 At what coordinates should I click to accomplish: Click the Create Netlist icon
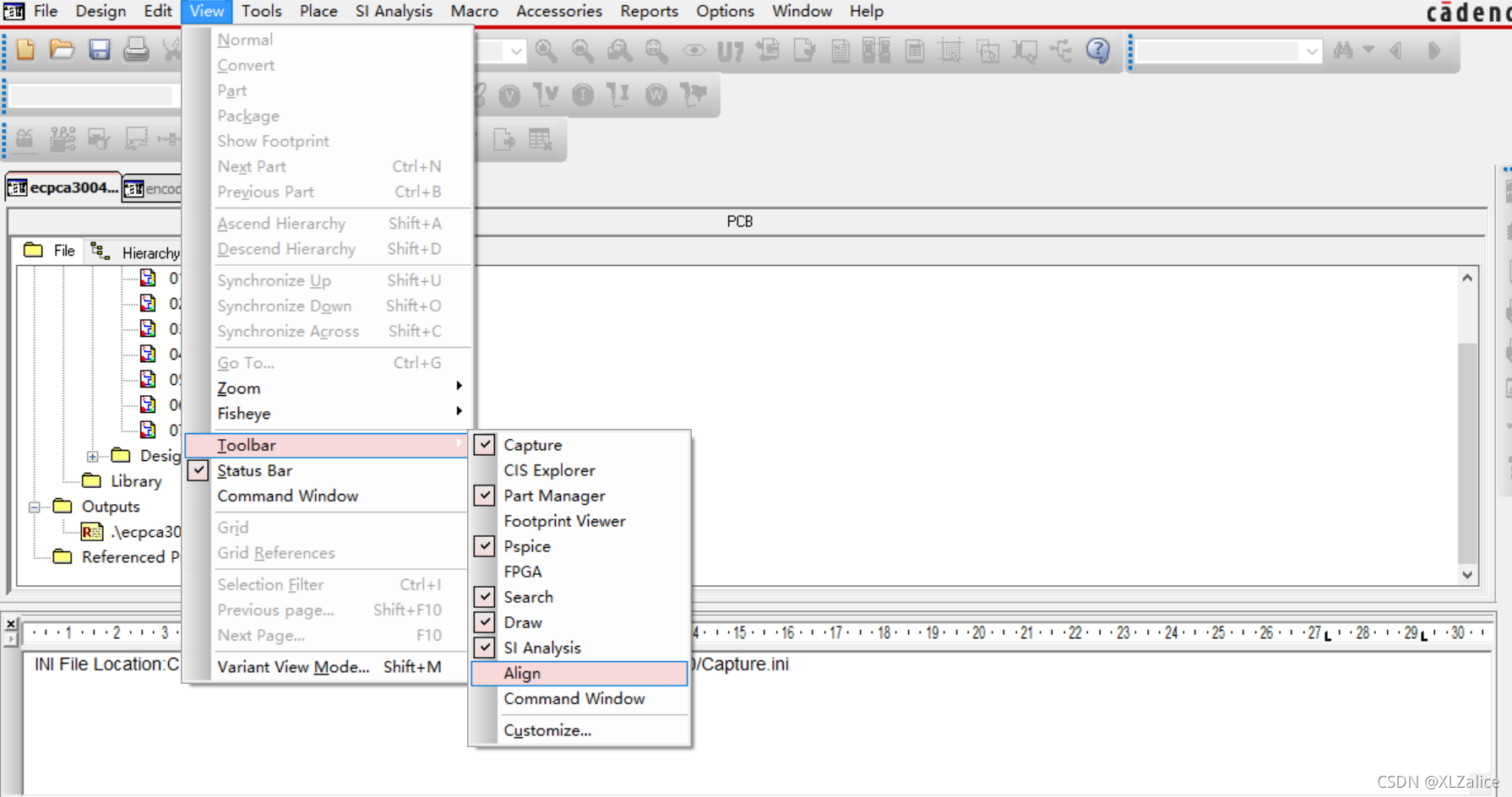[840, 52]
